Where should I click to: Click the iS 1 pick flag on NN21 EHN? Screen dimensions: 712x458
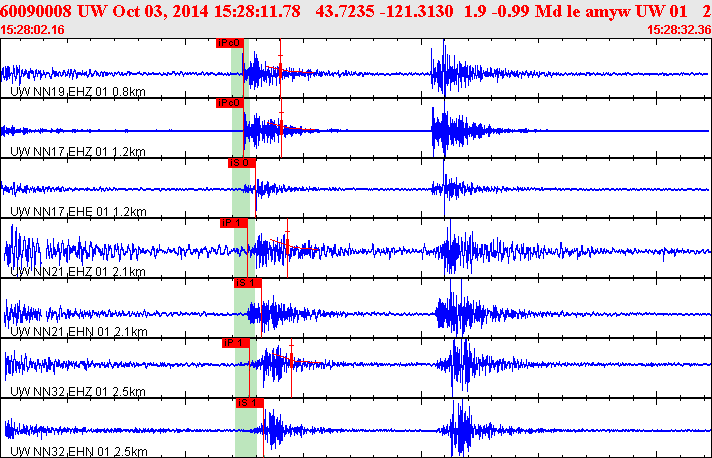coord(248,283)
